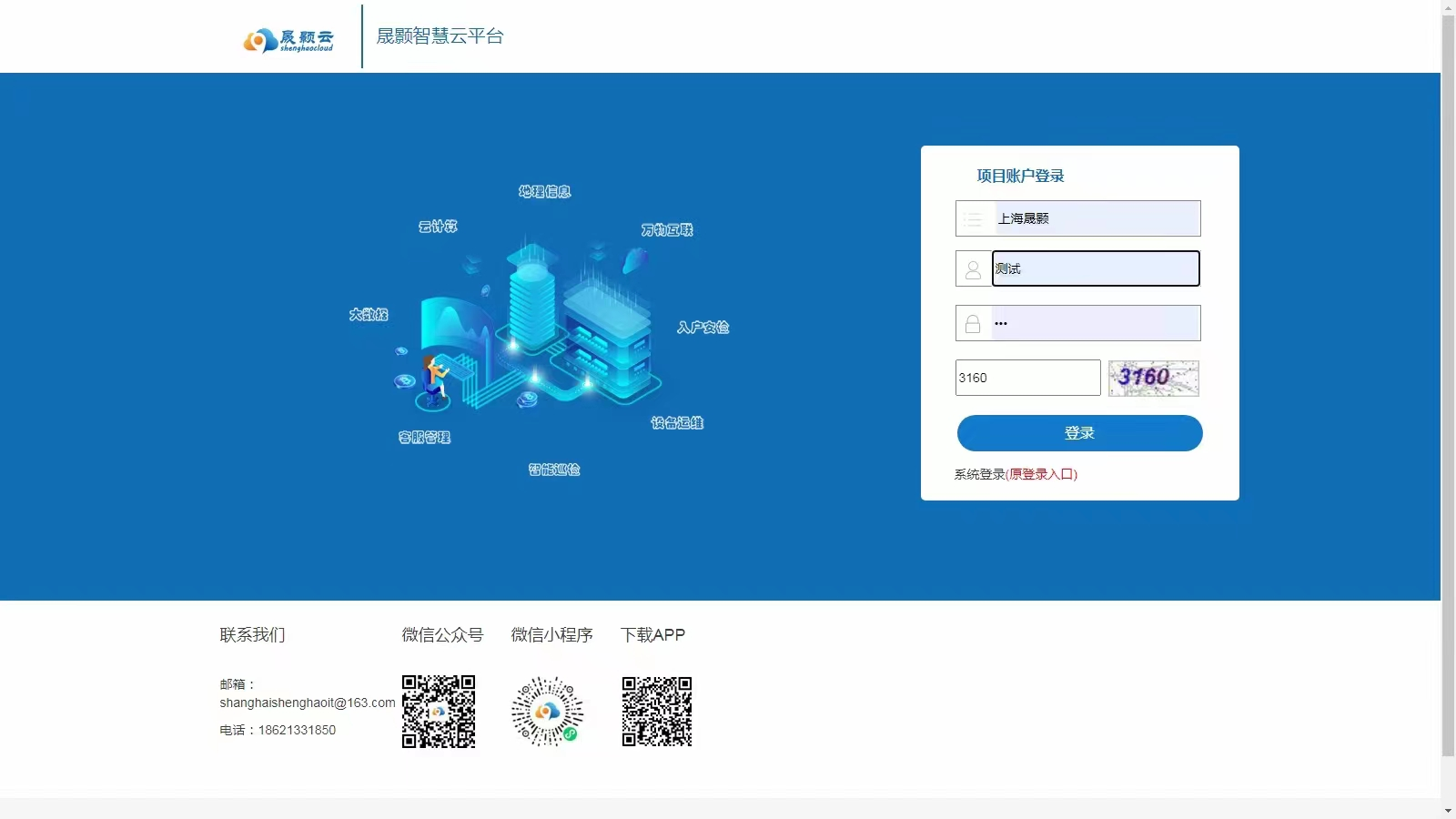The image size is (1456, 819).
Task: Click the 下载APP footer label
Action: coord(652,635)
